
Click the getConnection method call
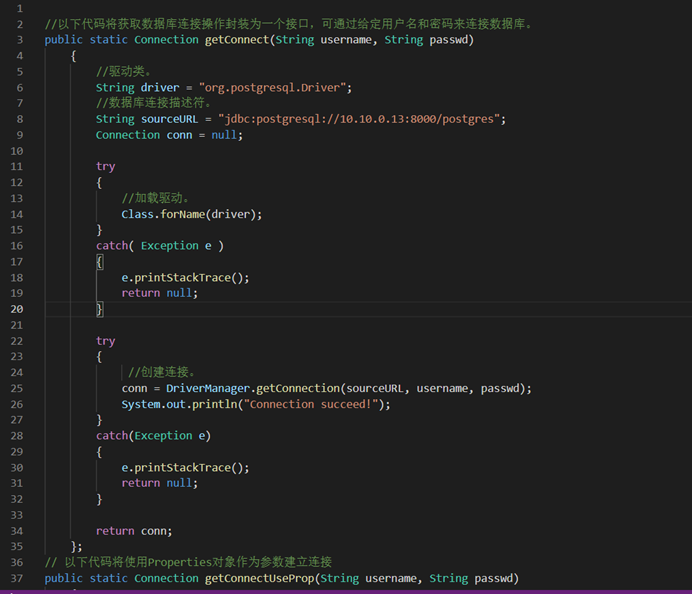(x=298, y=388)
